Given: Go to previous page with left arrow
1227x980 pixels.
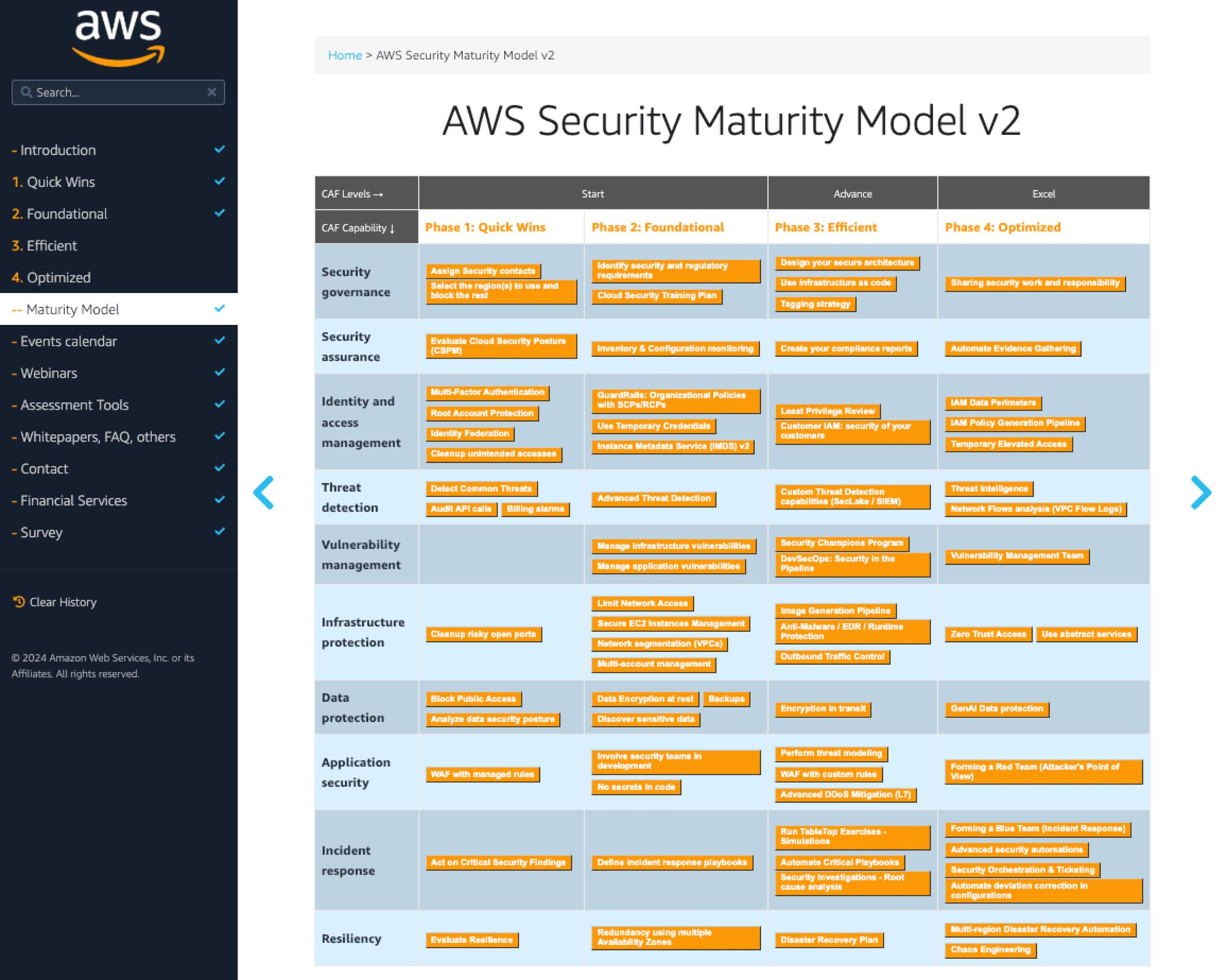Looking at the screenshot, I should click(x=264, y=492).
